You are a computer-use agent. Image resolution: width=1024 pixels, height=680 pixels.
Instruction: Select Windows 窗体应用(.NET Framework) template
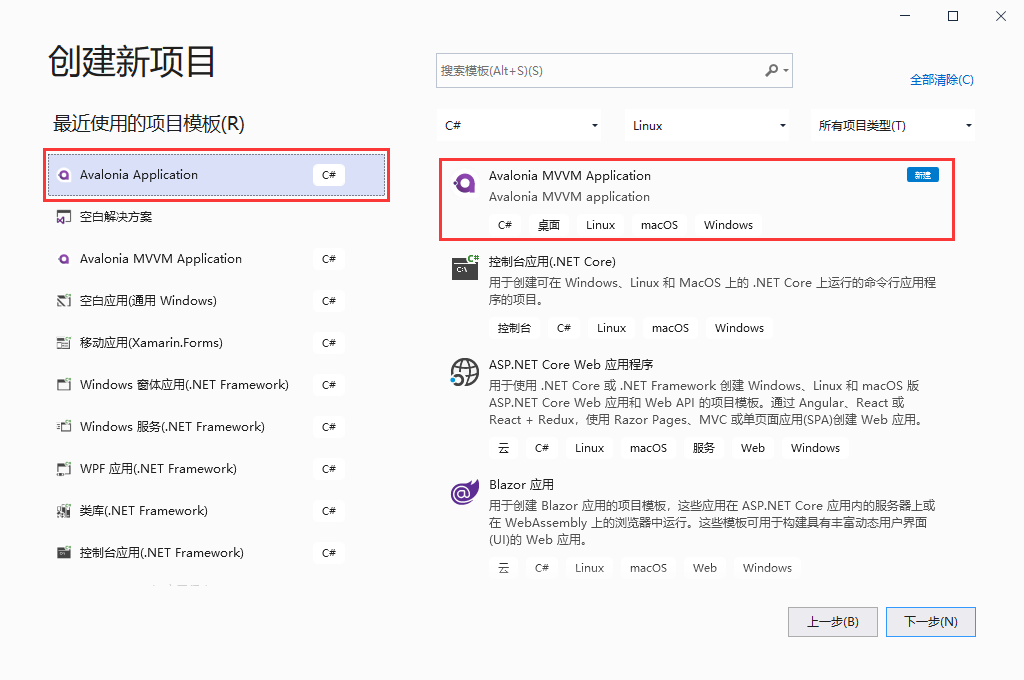coord(216,385)
